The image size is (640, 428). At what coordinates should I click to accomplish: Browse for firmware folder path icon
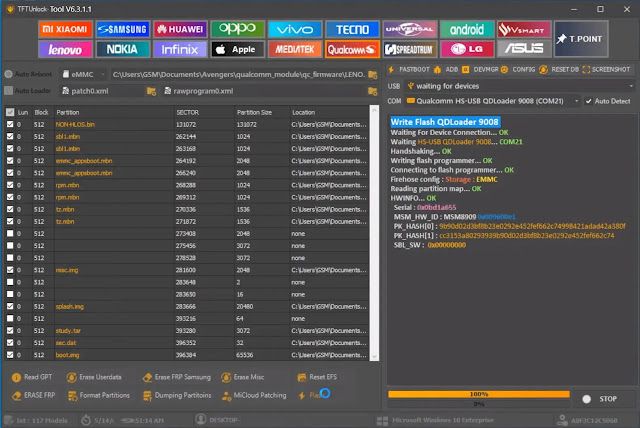tap(372, 75)
